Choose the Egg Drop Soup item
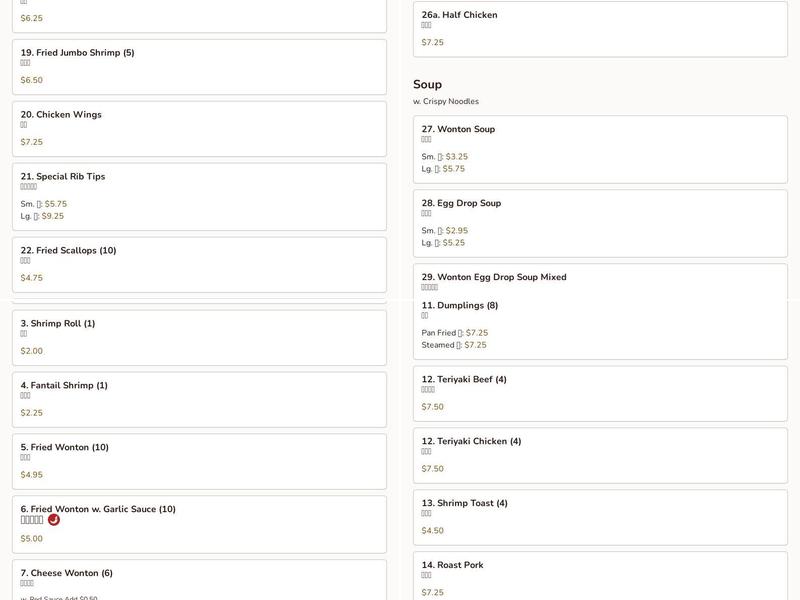800x600 pixels. pos(600,223)
